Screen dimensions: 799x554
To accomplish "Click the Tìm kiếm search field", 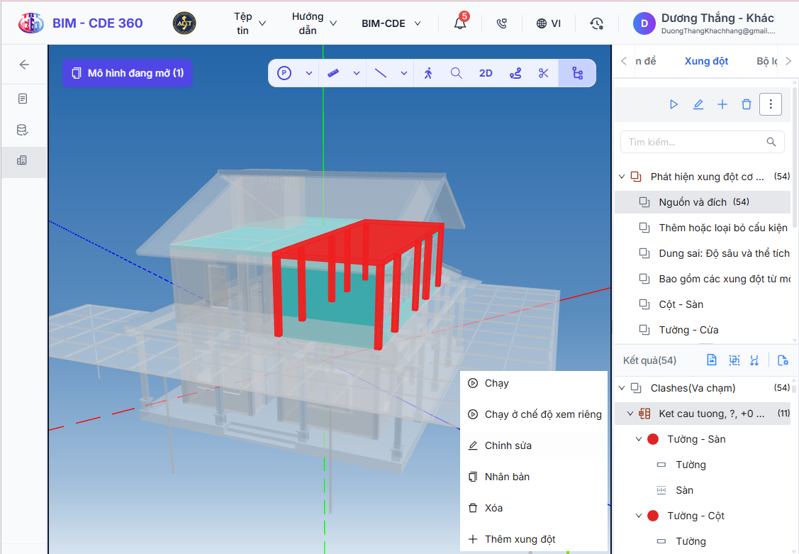I will click(702, 142).
